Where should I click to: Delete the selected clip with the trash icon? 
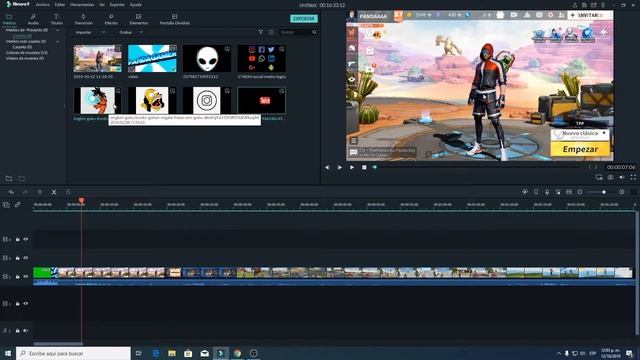coord(40,192)
